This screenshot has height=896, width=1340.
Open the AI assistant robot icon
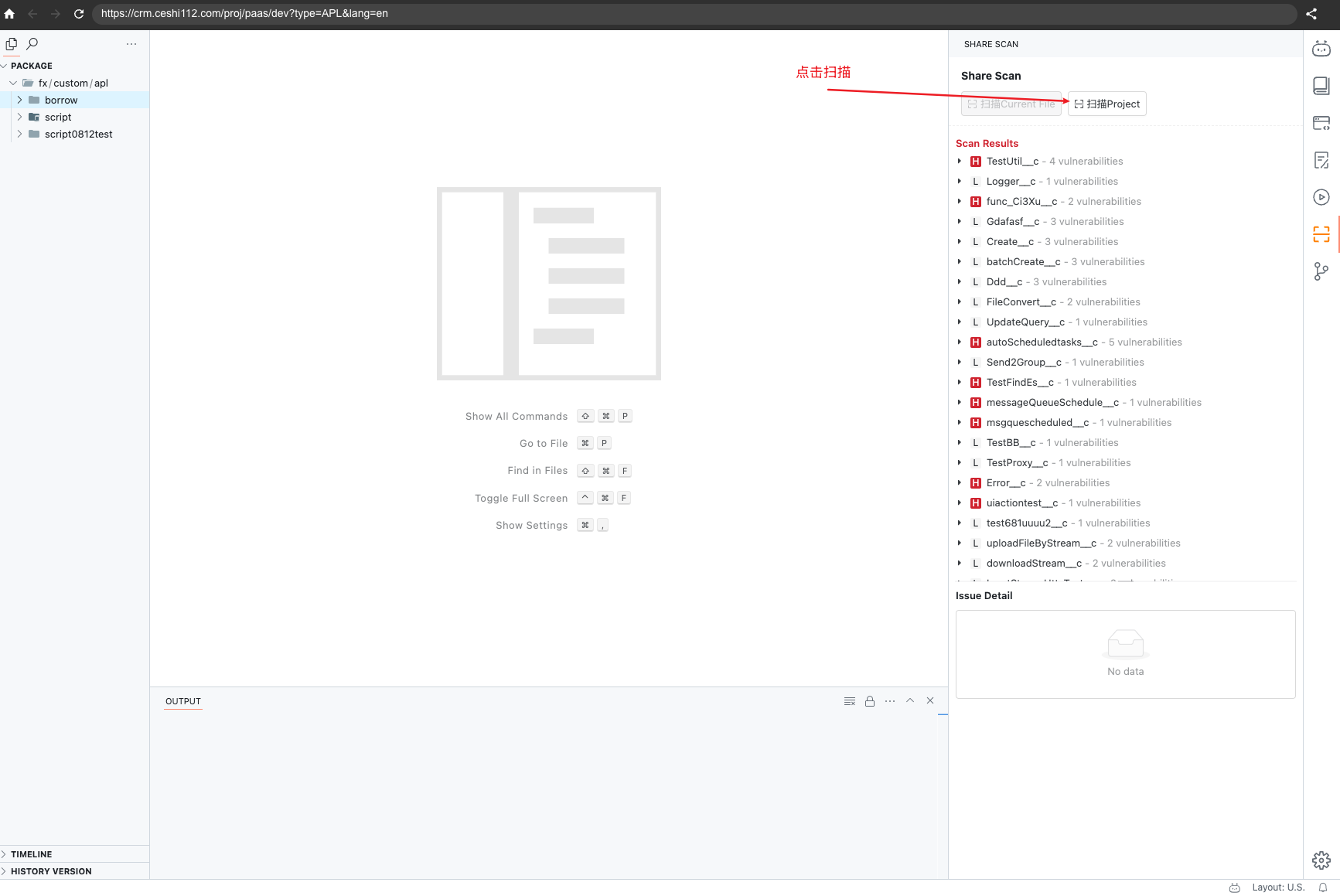[1321, 49]
